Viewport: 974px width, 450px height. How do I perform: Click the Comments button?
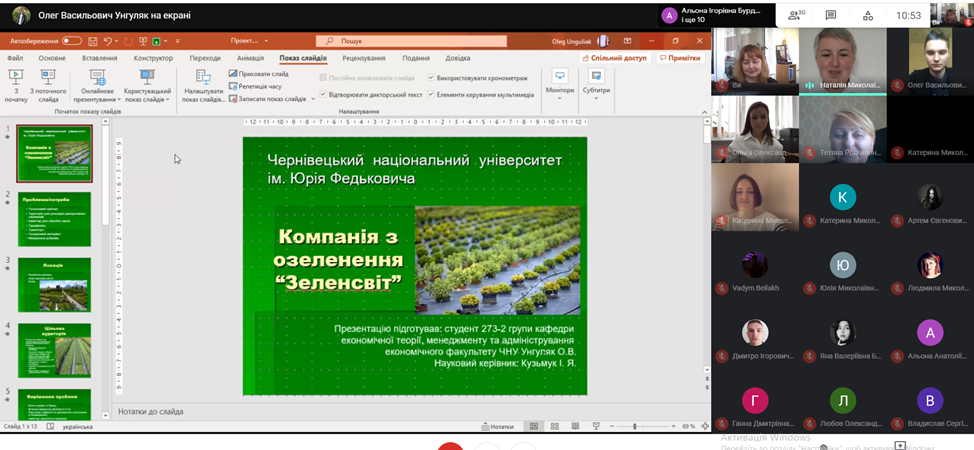(681, 58)
